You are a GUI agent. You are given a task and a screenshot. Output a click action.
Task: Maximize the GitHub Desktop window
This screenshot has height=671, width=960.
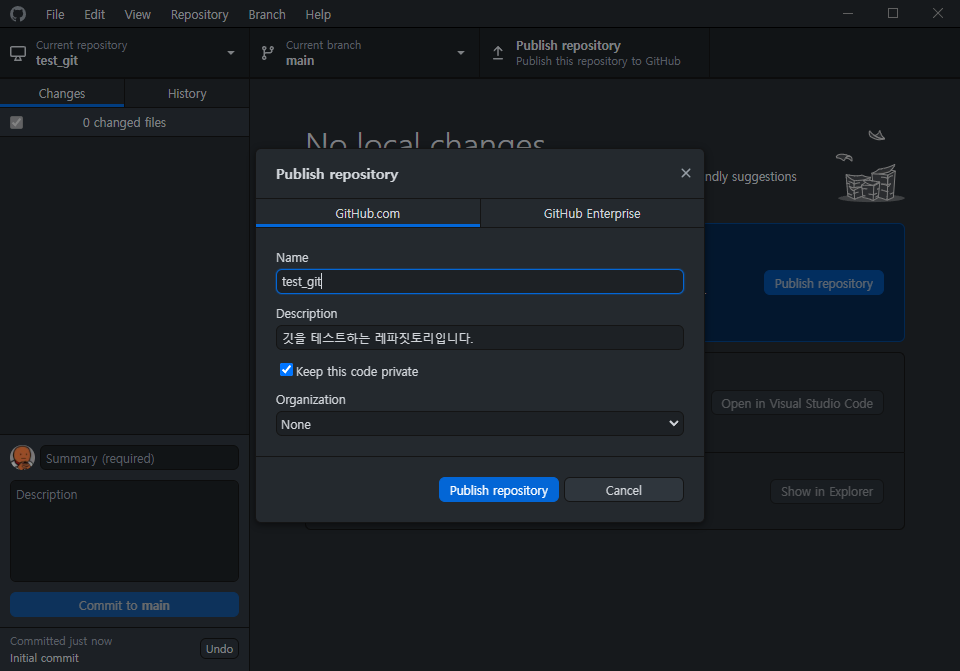[893, 13]
